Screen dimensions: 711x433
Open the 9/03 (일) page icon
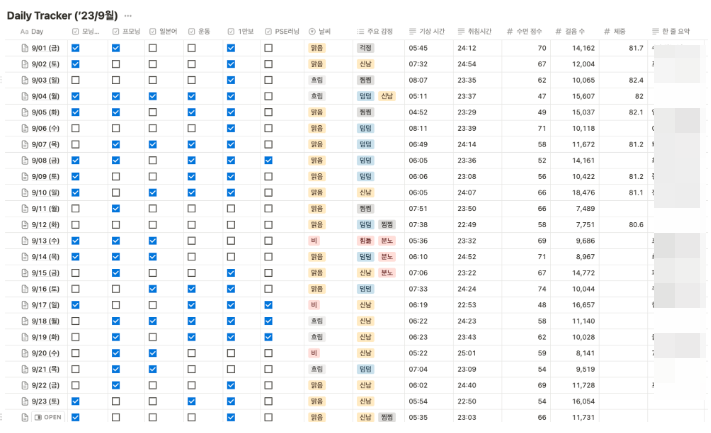tap(25, 80)
